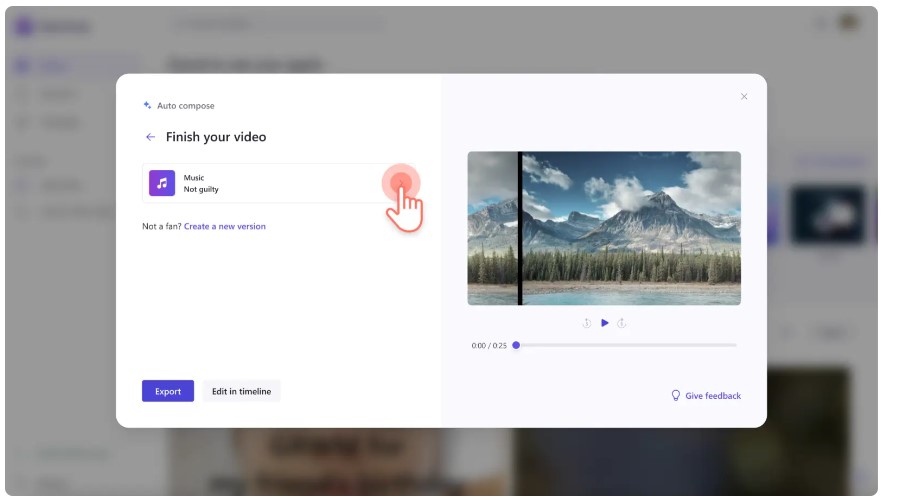Click the Export button
902x503 pixels.
tap(168, 391)
